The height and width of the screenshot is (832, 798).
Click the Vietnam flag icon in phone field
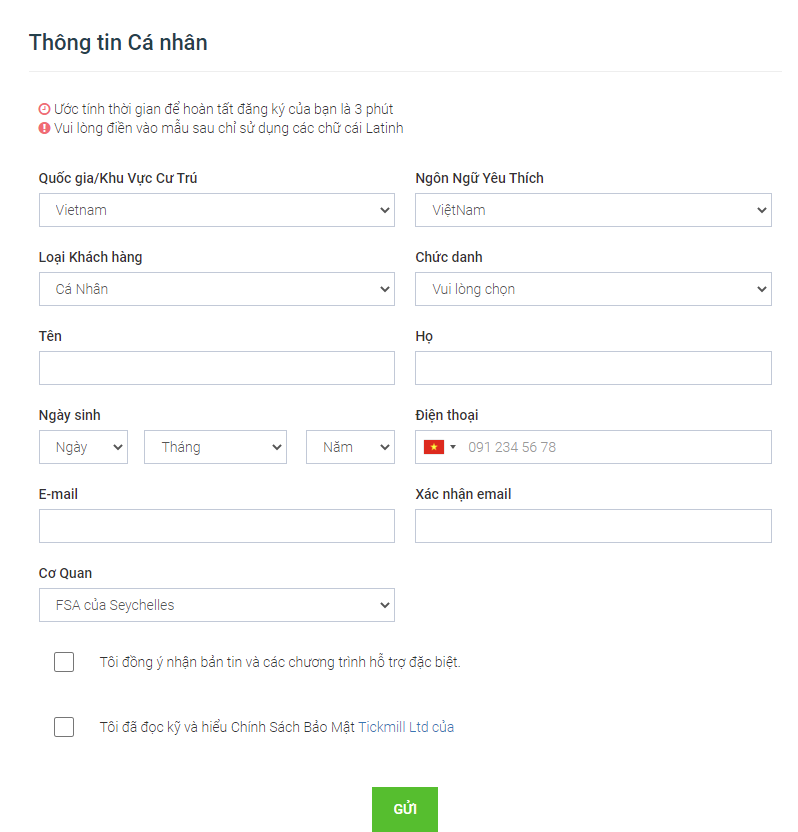coord(433,447)
